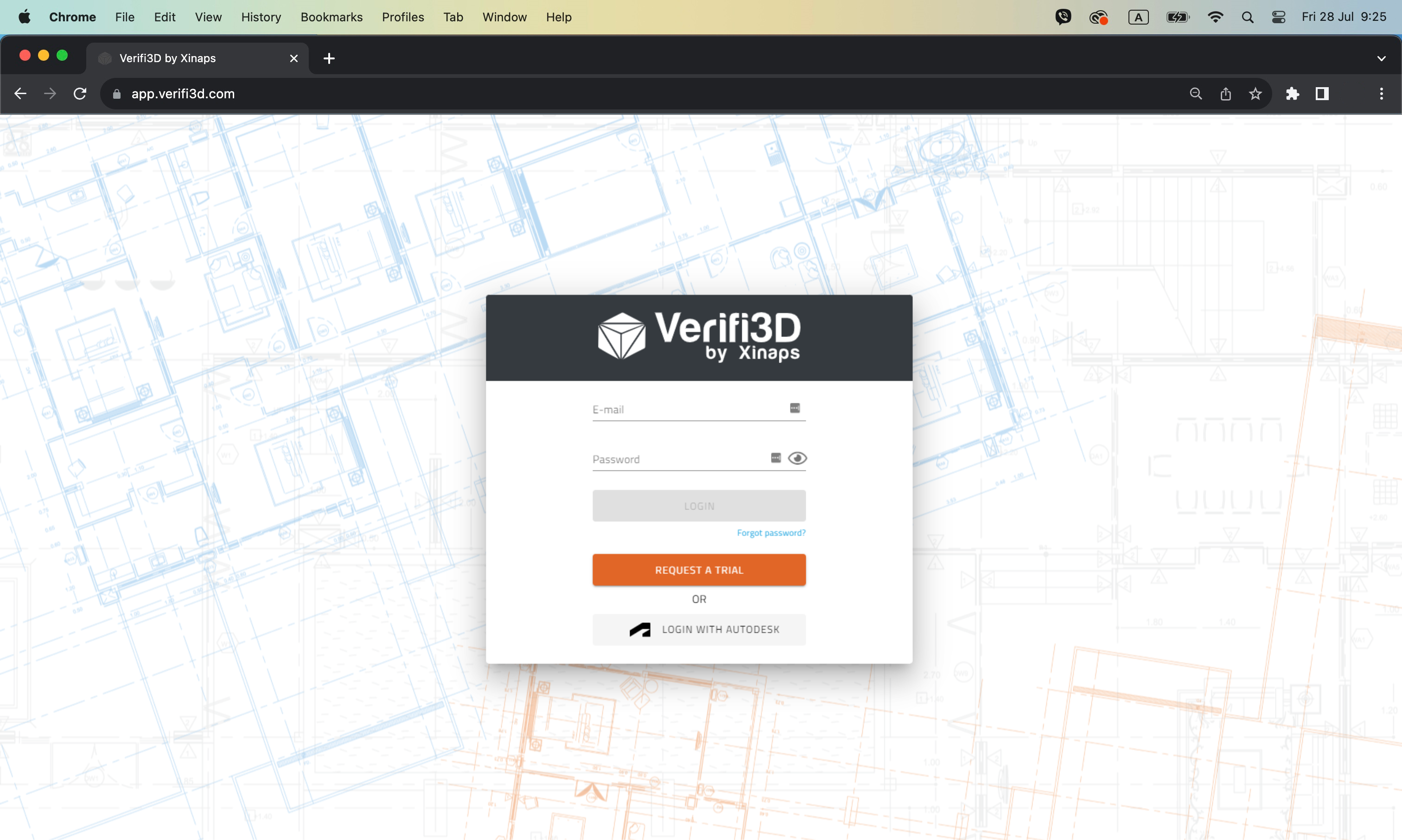The image size is (1402, 840).
Task: Click the keyboard input source icon
Action: pos(1138,17)
